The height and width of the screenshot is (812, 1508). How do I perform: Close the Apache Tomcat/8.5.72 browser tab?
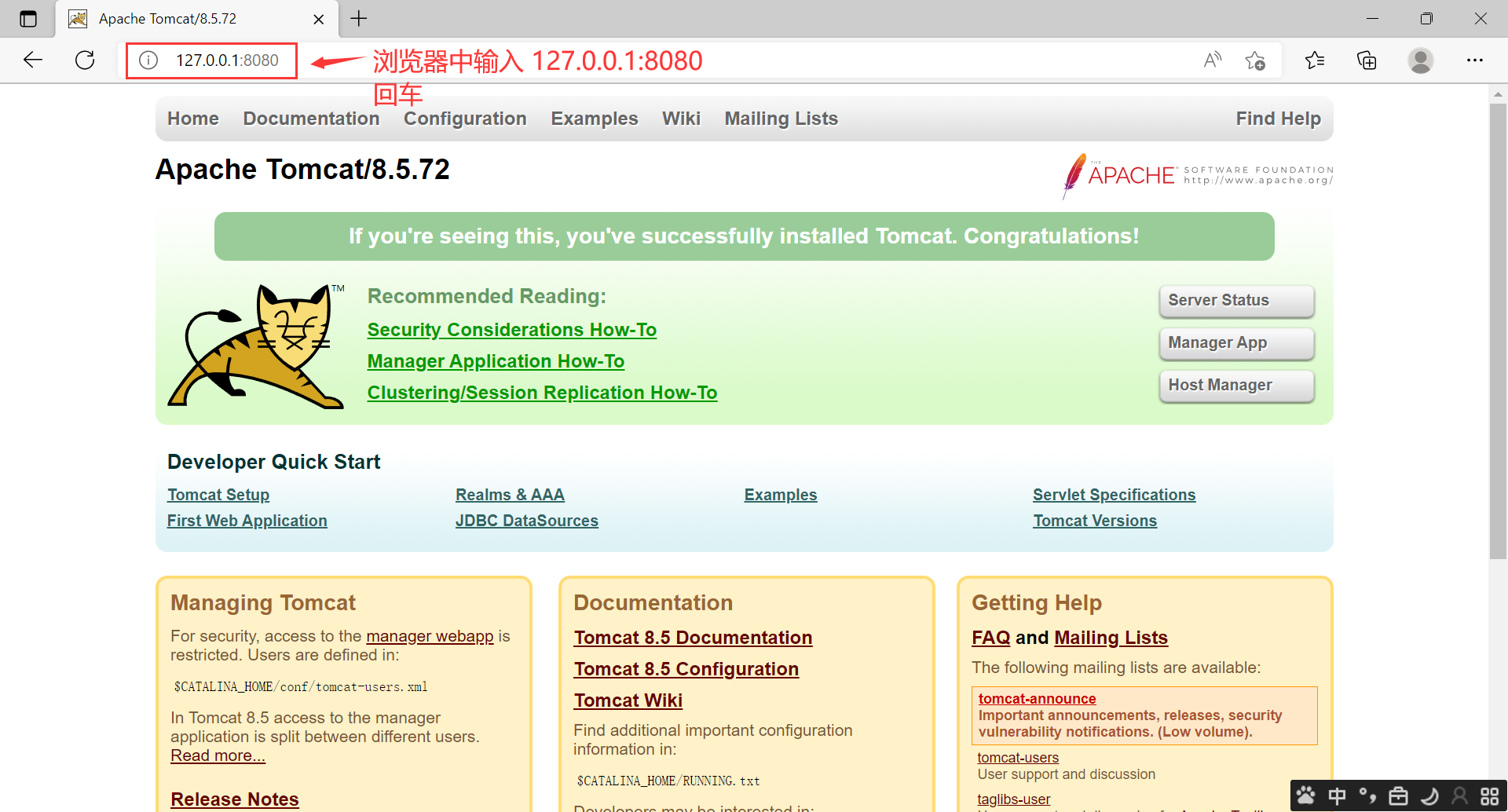tap(319, 19)
